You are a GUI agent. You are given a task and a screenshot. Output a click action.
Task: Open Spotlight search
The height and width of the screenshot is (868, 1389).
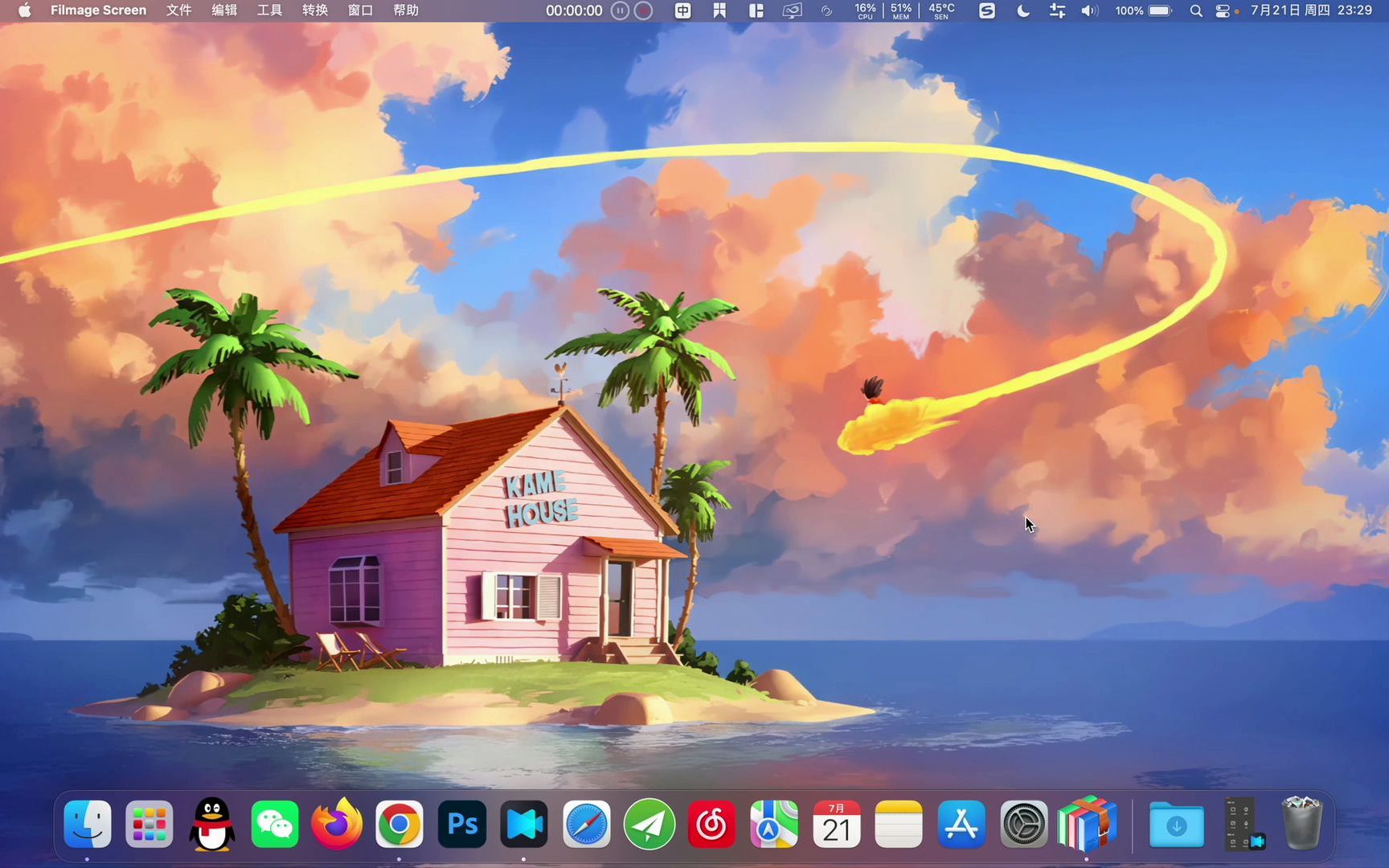point(1196,10)
